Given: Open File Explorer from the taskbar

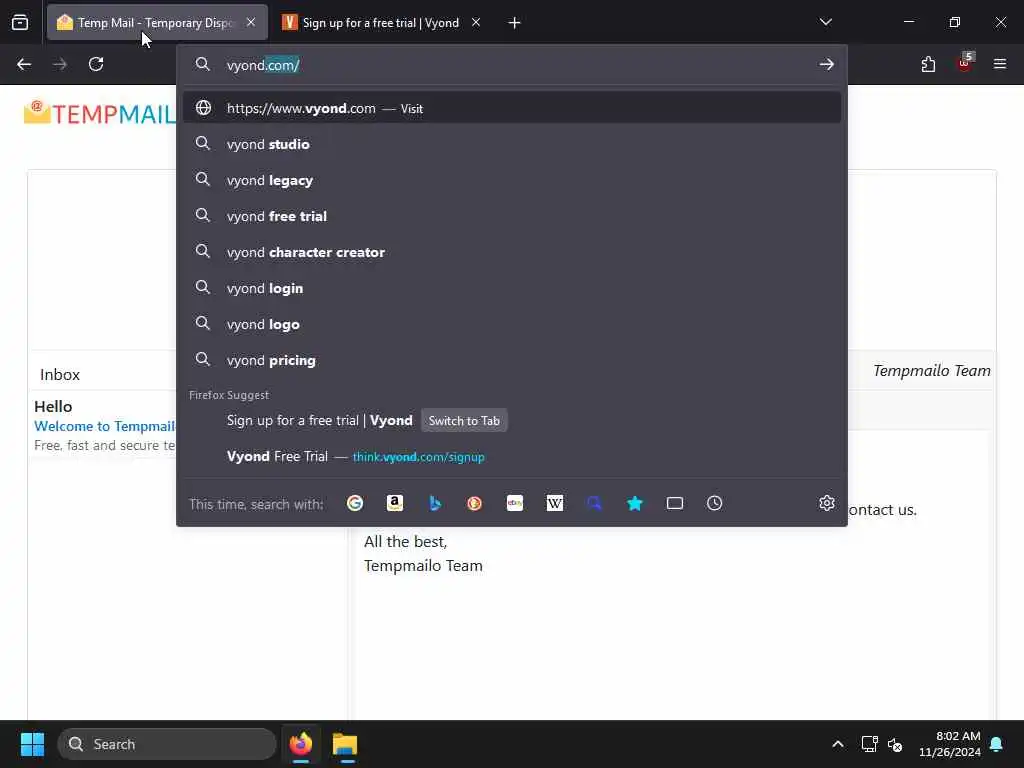Looking at the screenshot, I should pyautogui.click(x=345, y=744).
